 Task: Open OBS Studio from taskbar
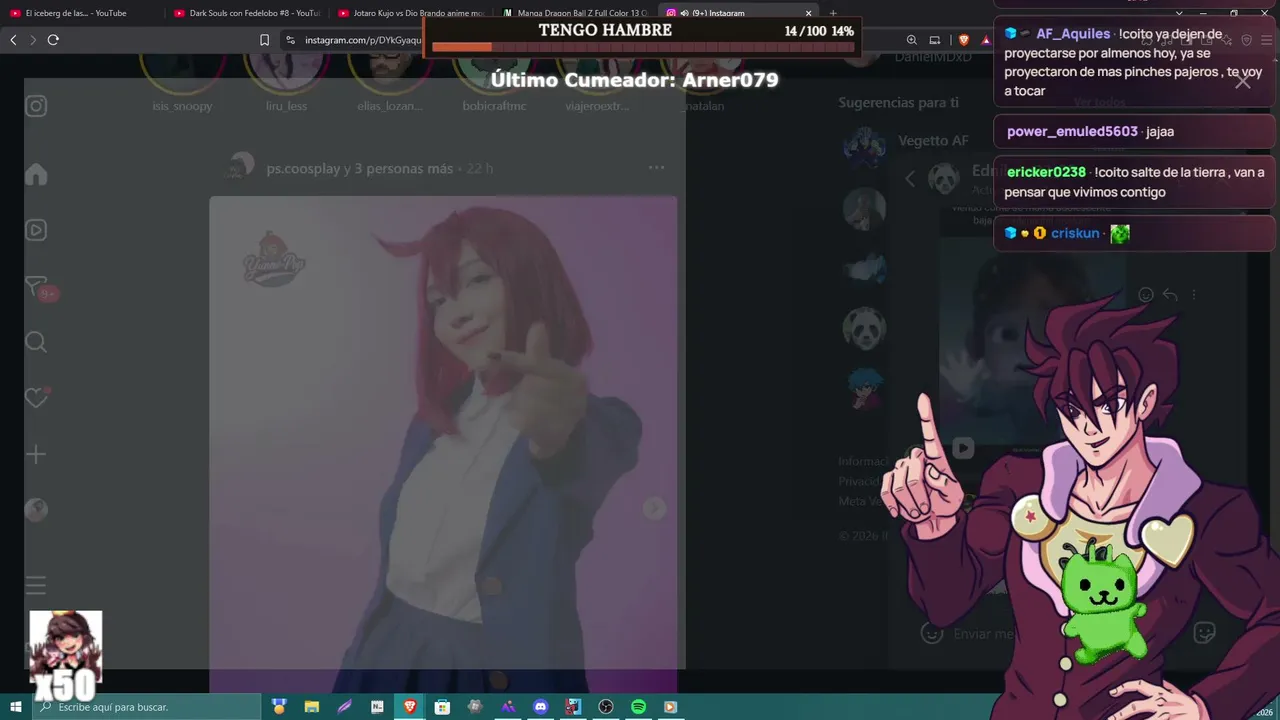(605, 707)
